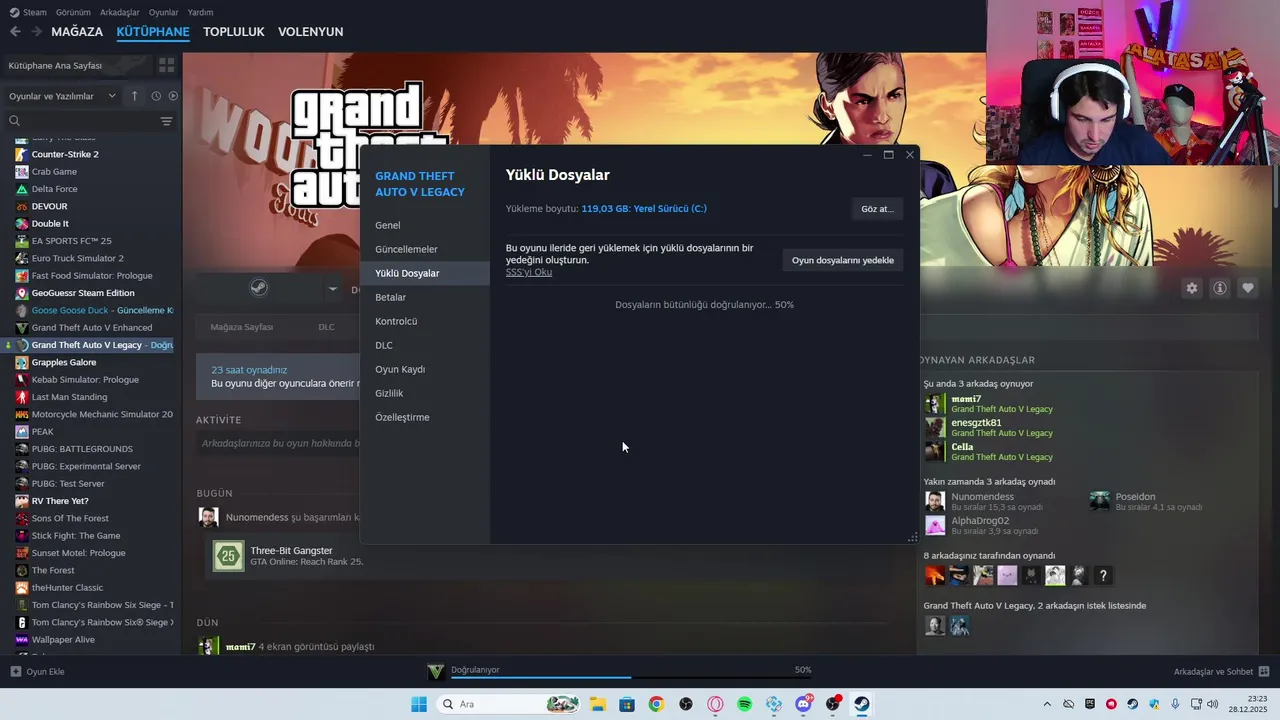Viewport: 1280px width, 720px height.
Task: Click the taskbar Ara search box
Action: point(509,704)
